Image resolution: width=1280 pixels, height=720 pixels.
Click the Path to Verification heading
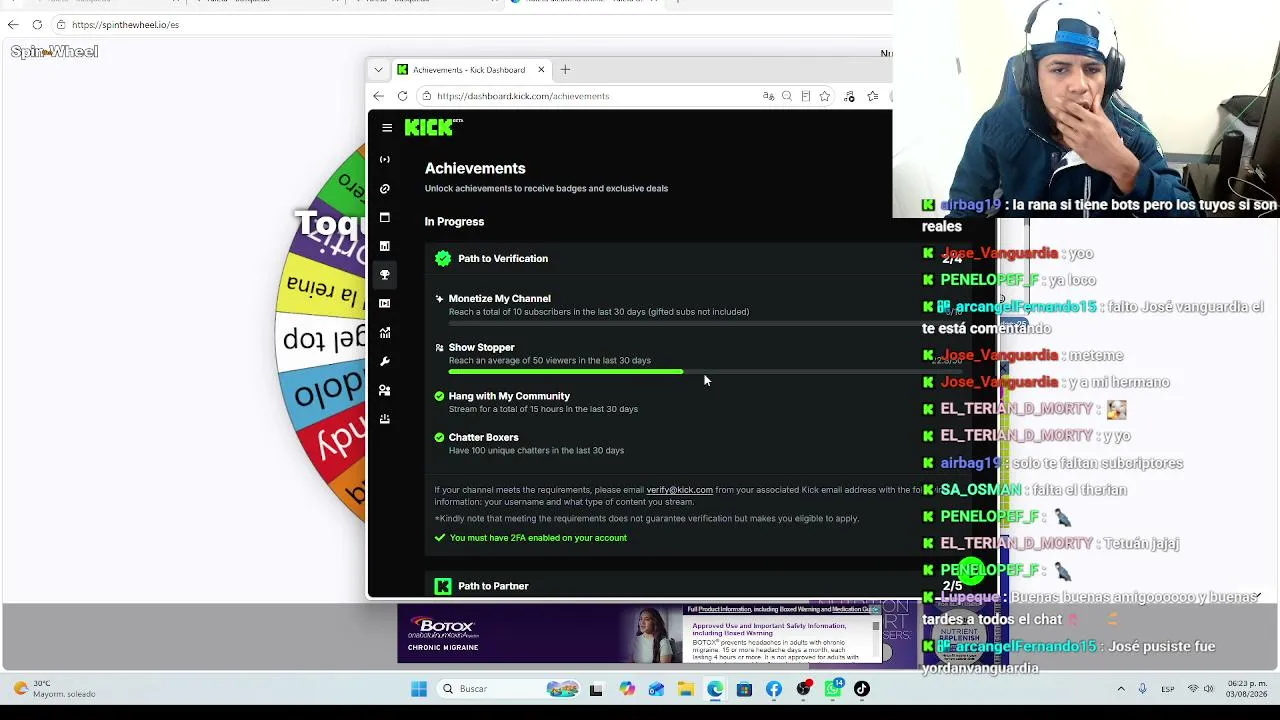coord(503,259)
